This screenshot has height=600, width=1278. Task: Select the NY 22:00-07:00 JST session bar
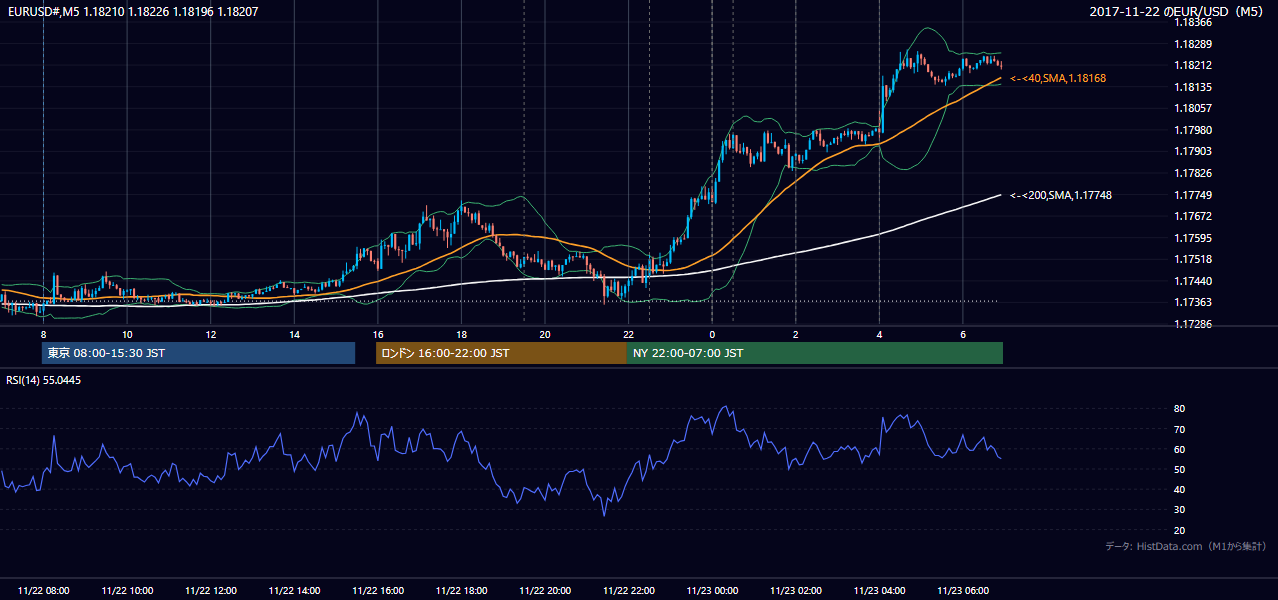815,353
